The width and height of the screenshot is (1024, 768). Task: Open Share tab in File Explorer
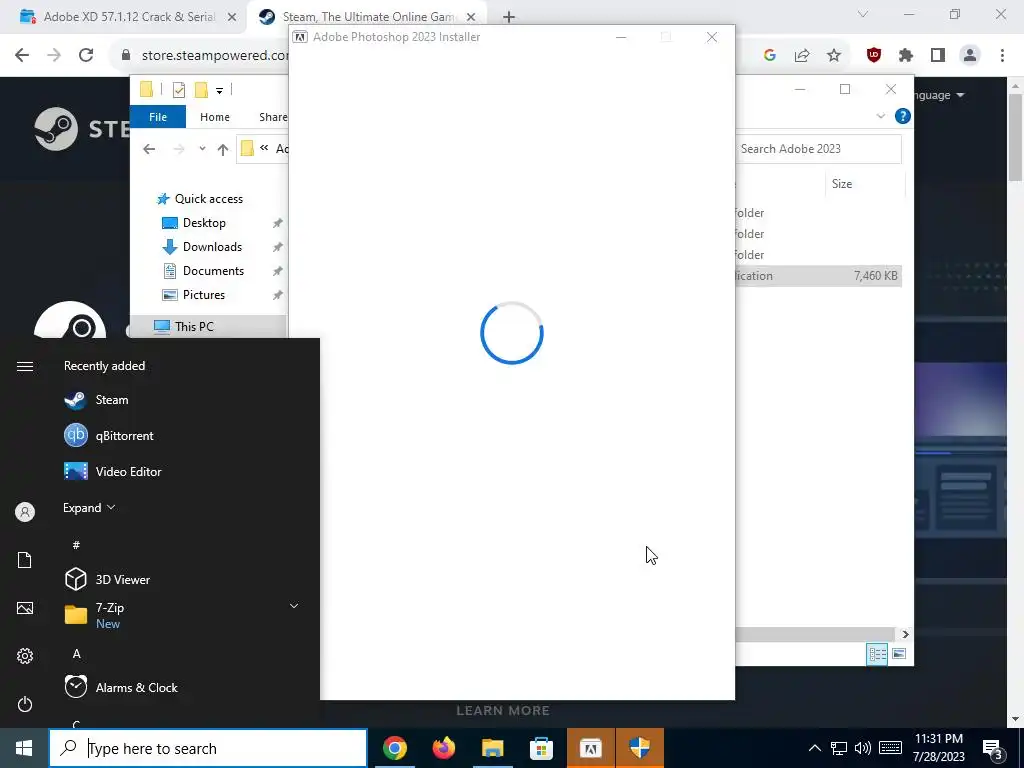click(x=273, y=117)
